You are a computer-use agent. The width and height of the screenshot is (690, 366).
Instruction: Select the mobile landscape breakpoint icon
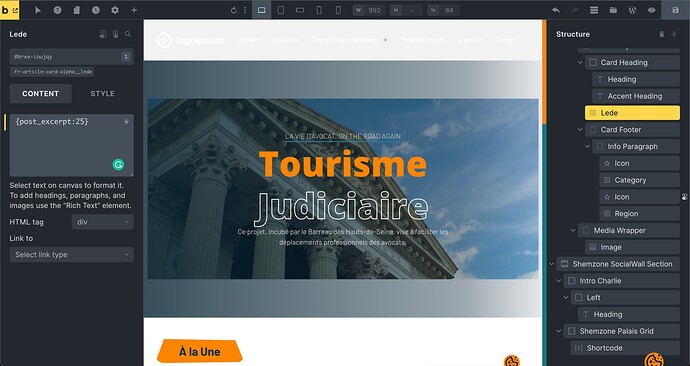click(x=300, y=10)
